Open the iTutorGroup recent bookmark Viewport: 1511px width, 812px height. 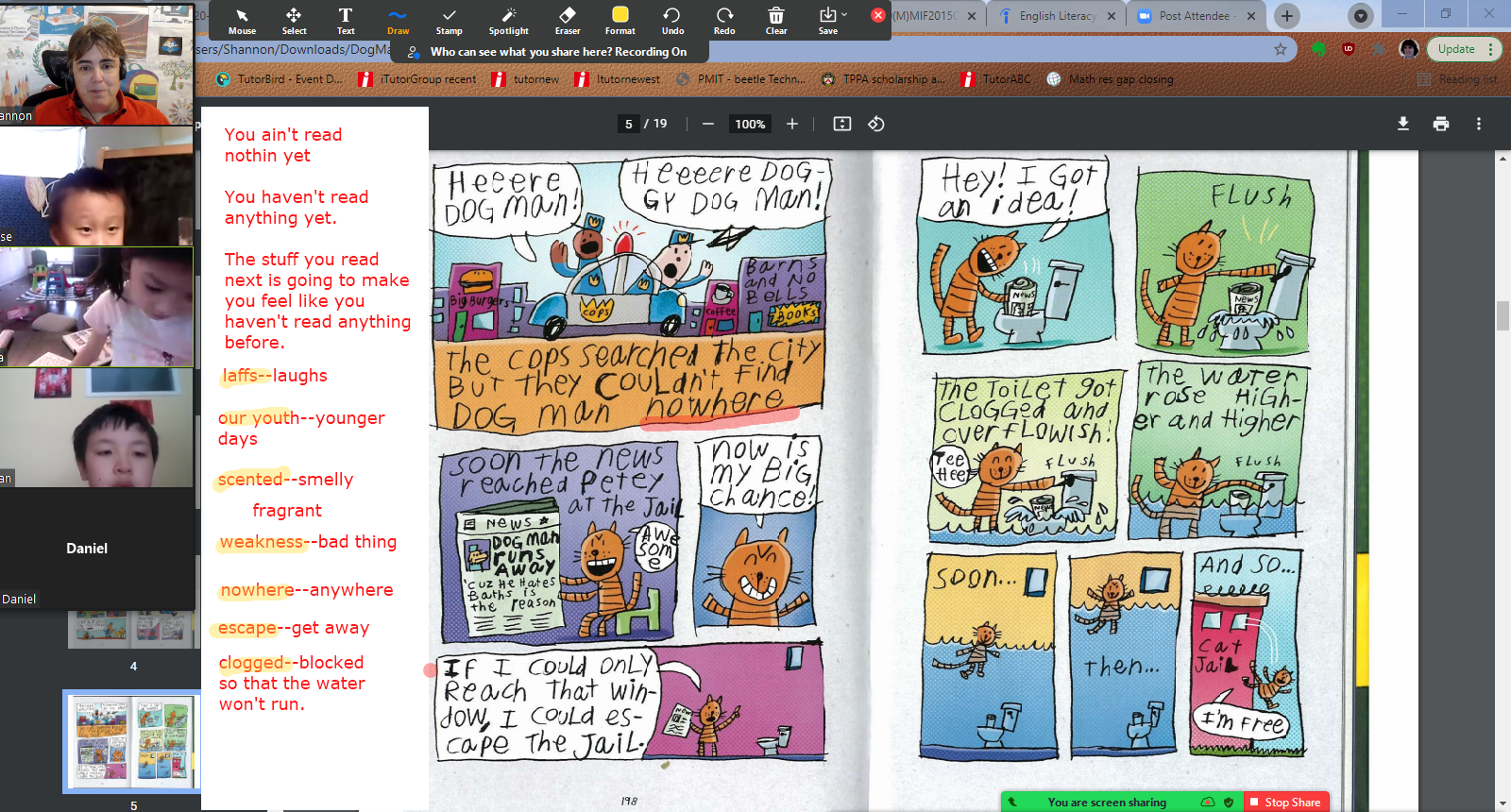point(417,79)
